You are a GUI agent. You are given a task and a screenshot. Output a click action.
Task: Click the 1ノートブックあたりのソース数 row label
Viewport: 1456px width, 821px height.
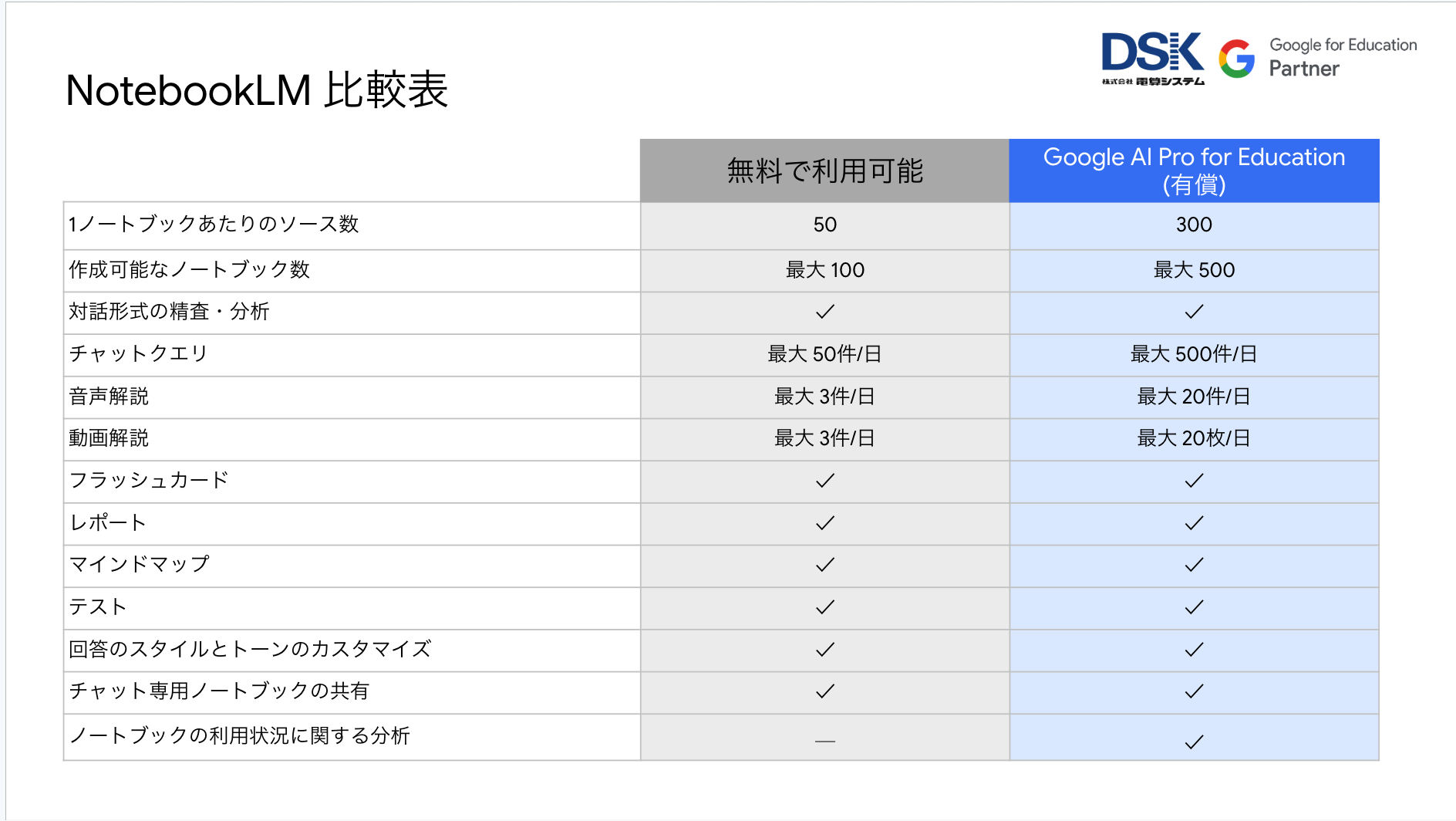pos(214,225)
